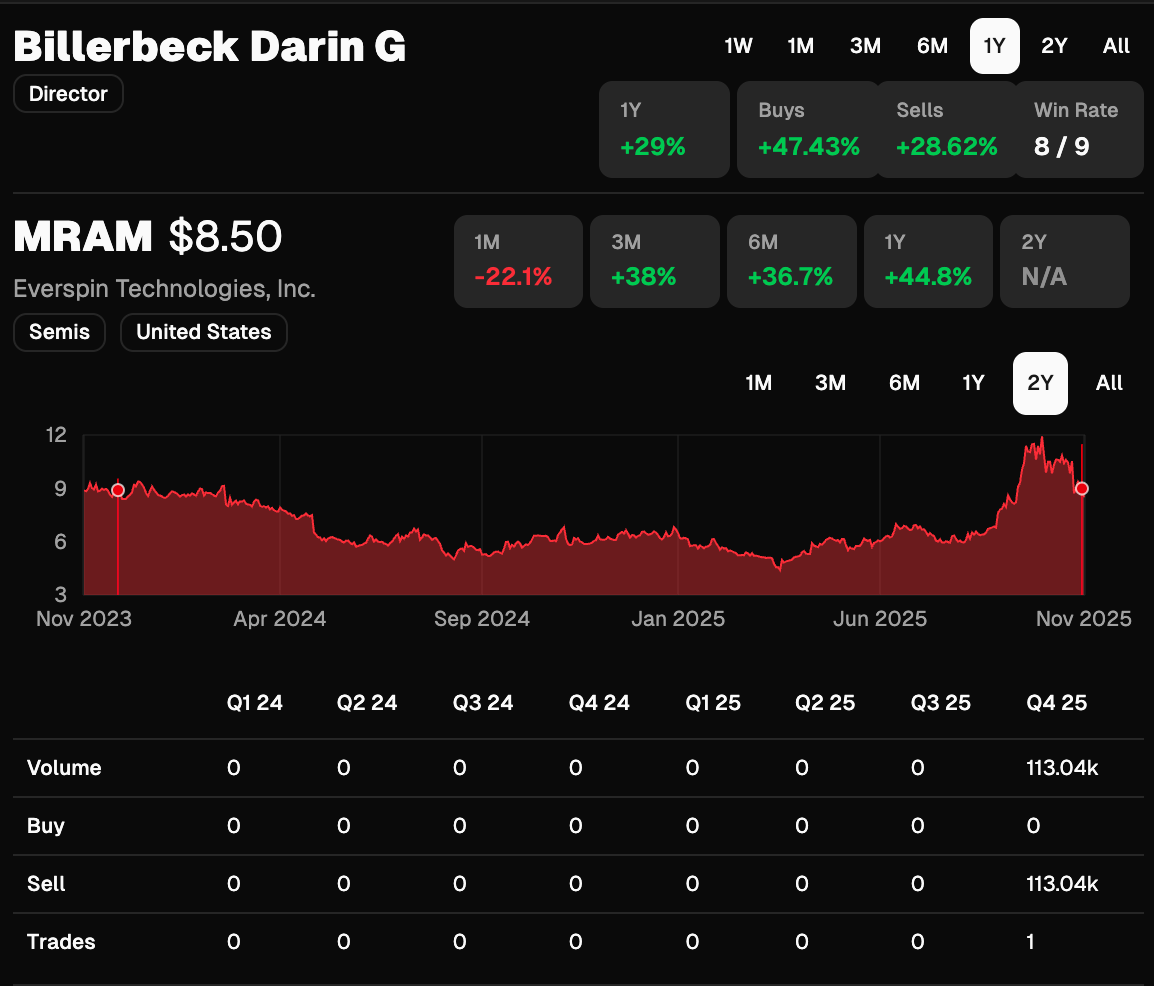Set the price chart to All
This screenshot has width=1154, height=986.
(x=1109, y=383)
